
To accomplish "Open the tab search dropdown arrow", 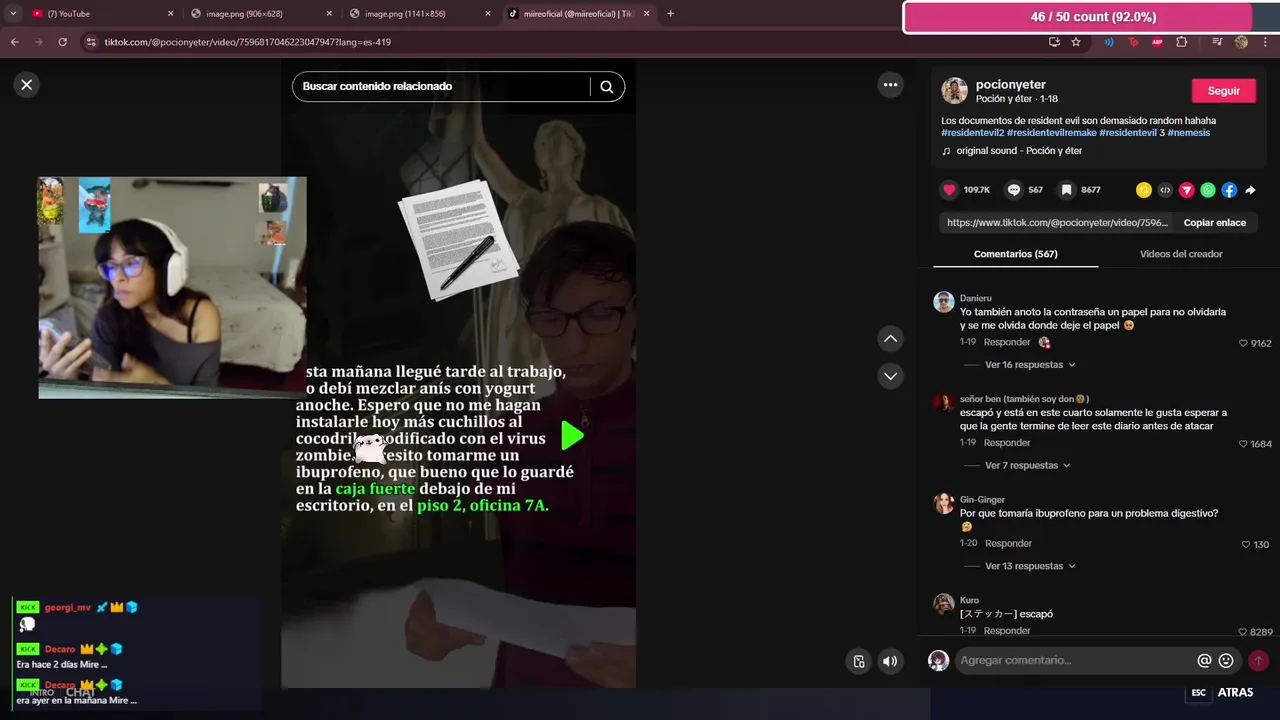I will tap(12, 14).
